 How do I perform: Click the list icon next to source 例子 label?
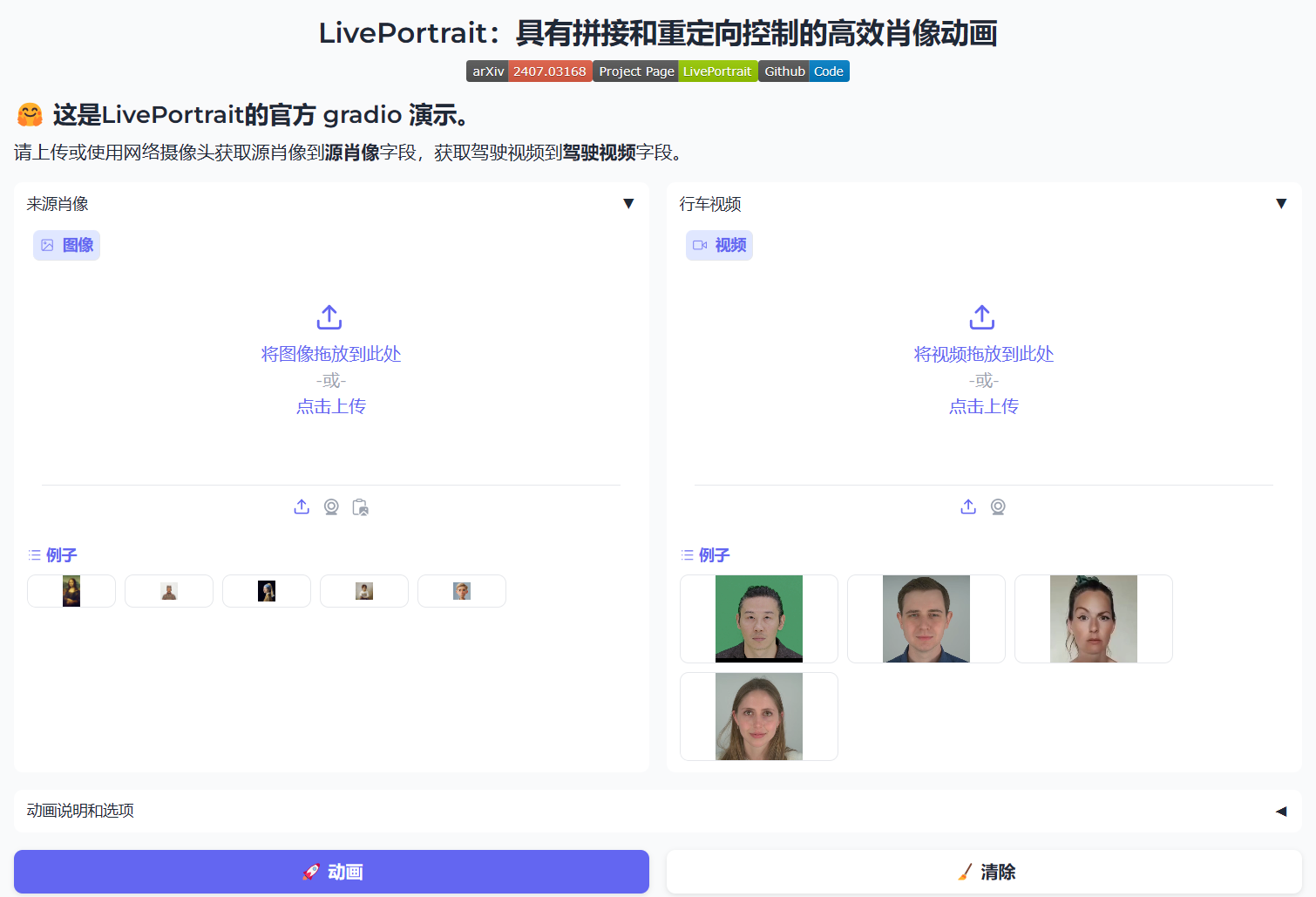[x=33, y=554]
